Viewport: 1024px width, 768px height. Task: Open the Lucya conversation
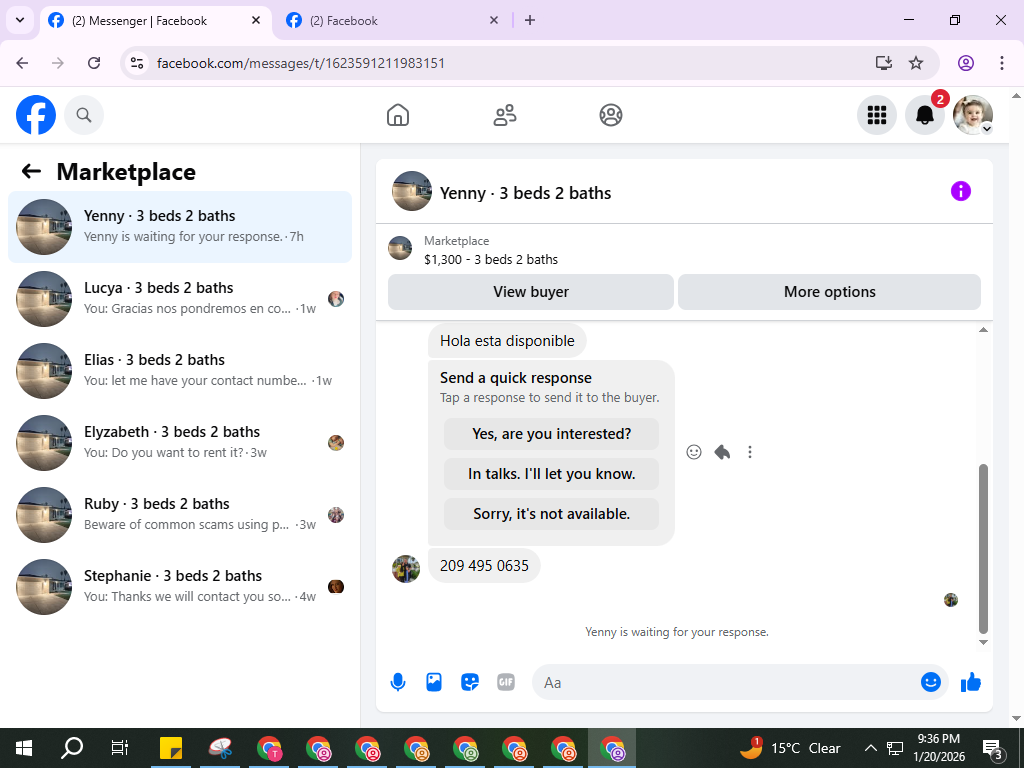pos(180,299)
